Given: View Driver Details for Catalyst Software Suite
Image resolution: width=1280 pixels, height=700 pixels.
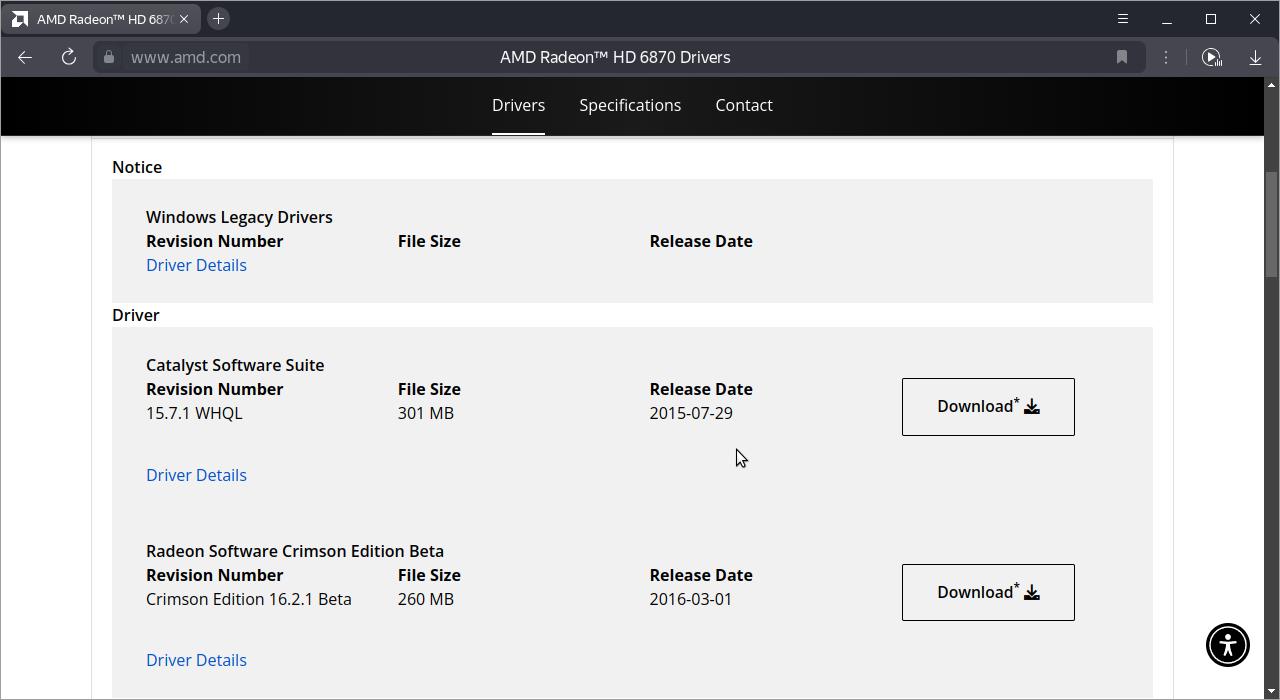Looking at the screenshot, I should pos(196,475).
